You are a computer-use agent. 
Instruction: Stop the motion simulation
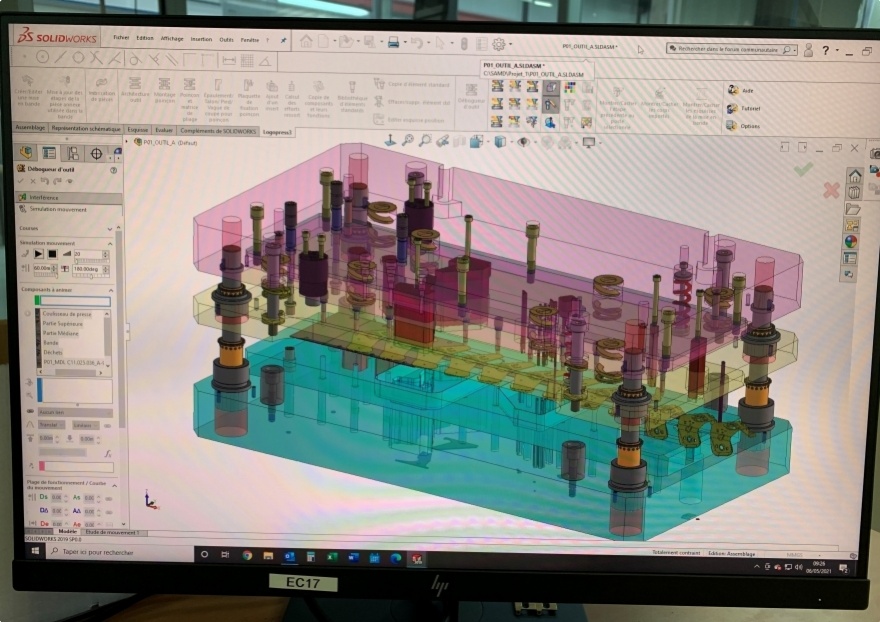coord(52,255)
